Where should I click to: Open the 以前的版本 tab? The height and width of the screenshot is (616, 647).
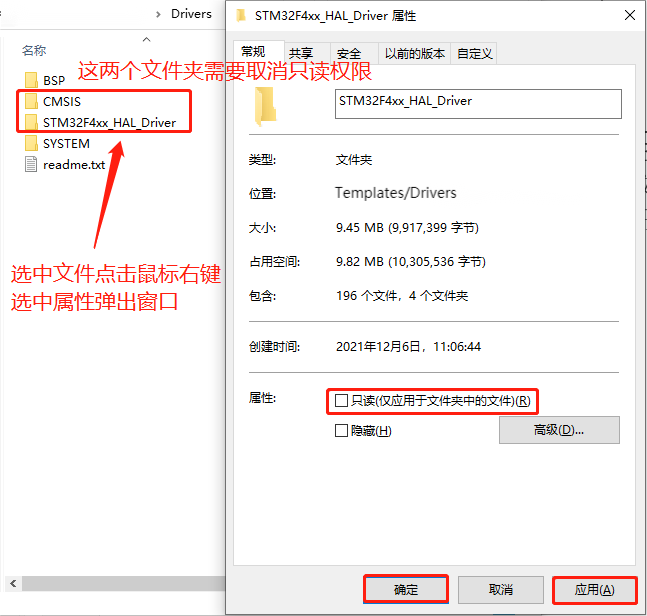[415, 53]
